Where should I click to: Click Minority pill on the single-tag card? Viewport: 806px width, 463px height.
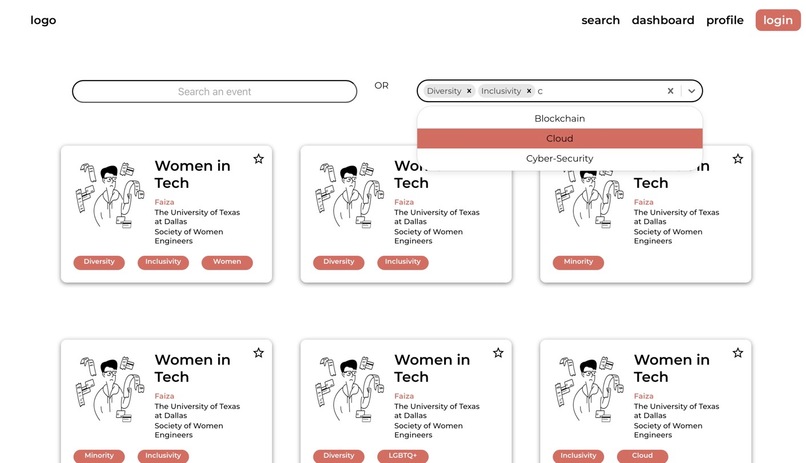[x=578, y=262]
